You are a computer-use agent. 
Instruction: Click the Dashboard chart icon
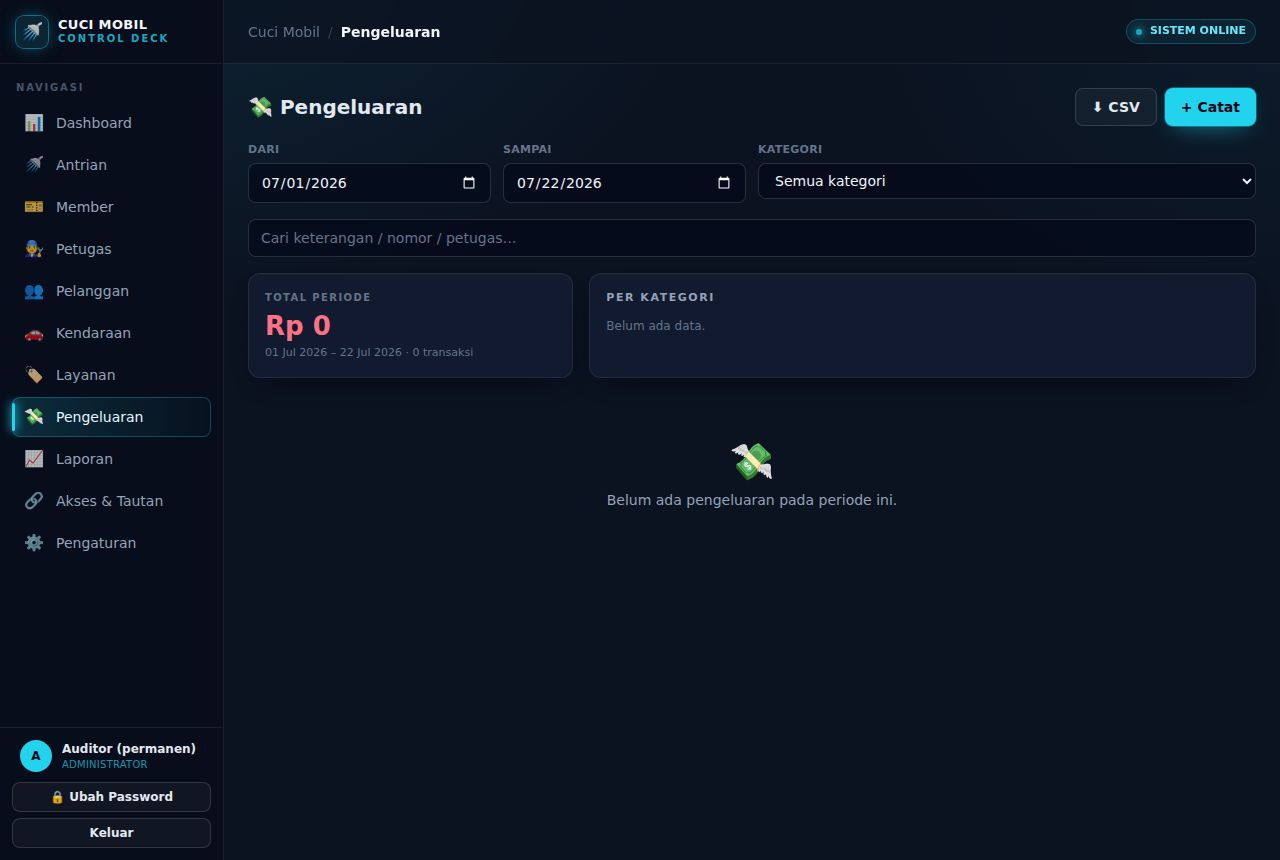point(34,123)
